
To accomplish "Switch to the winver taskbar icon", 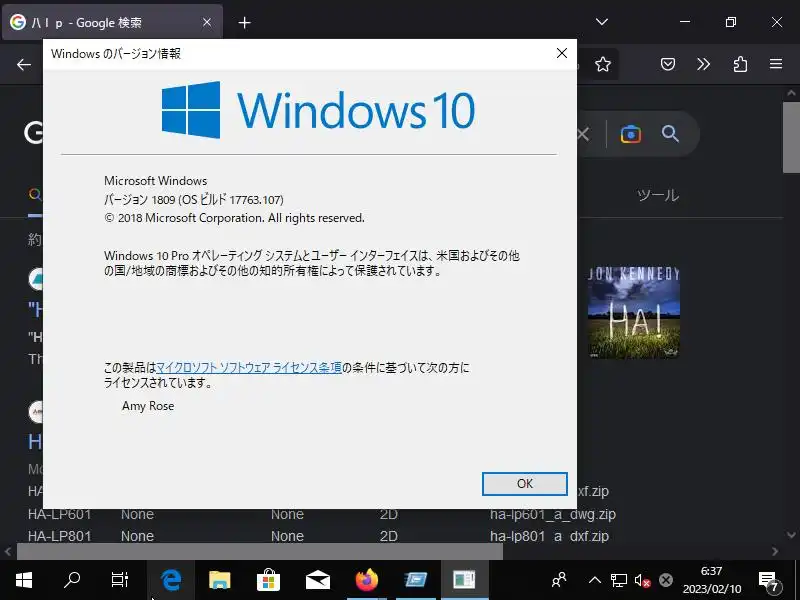I will 464,580.
